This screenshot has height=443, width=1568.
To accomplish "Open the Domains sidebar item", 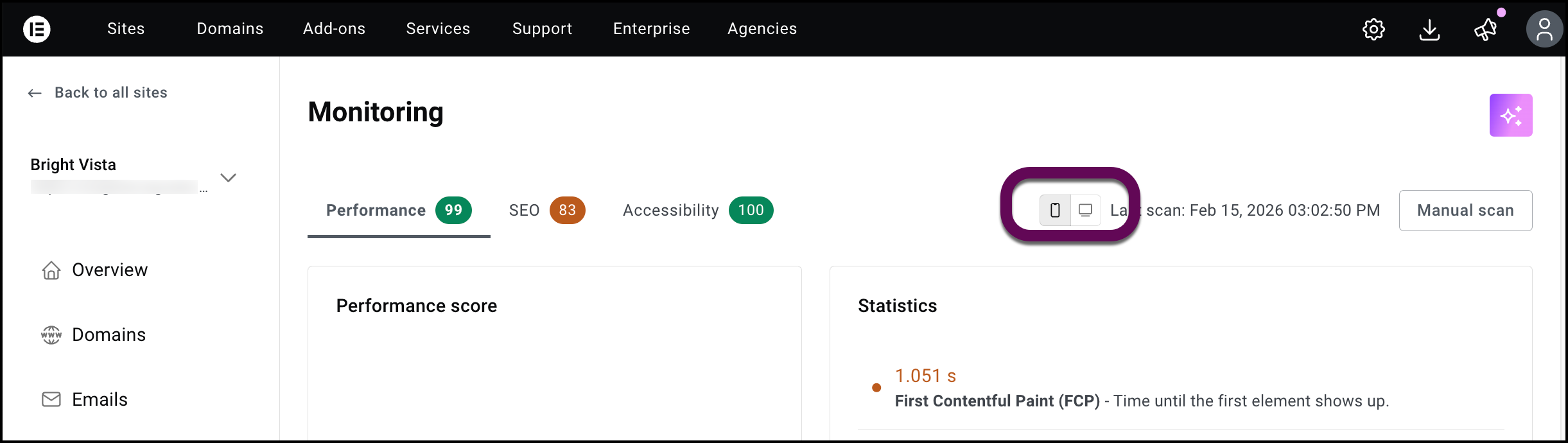I will click(109, 334).
